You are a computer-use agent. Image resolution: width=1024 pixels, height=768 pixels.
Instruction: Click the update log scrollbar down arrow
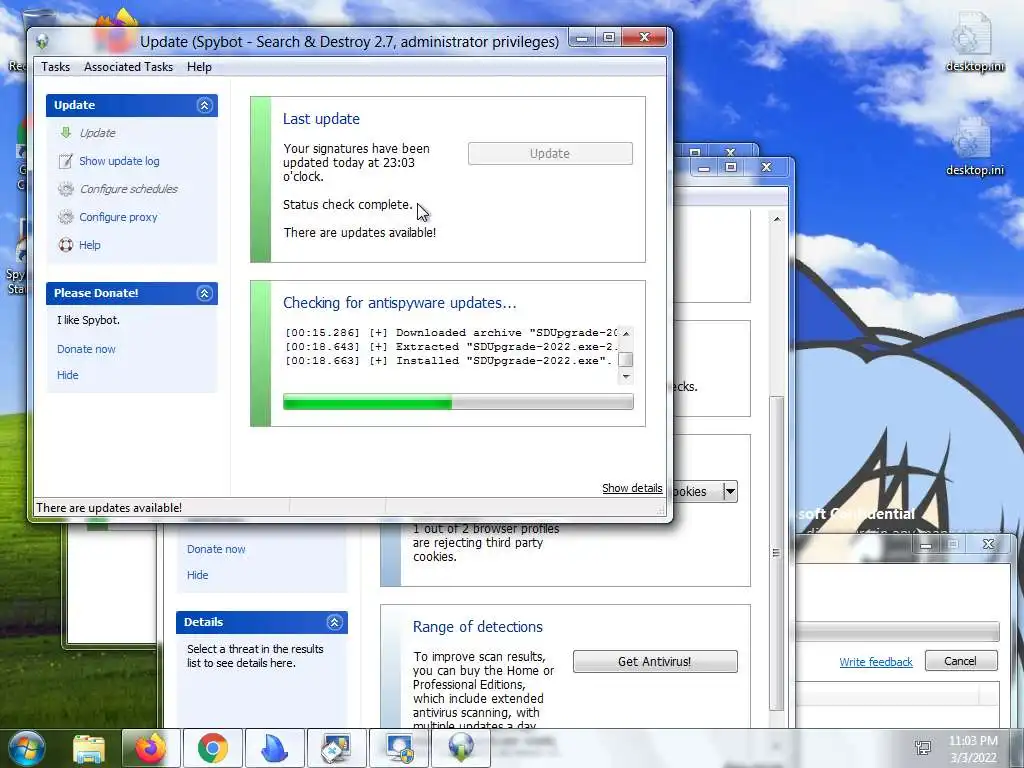pyautogui.click(x=626, y=376)
